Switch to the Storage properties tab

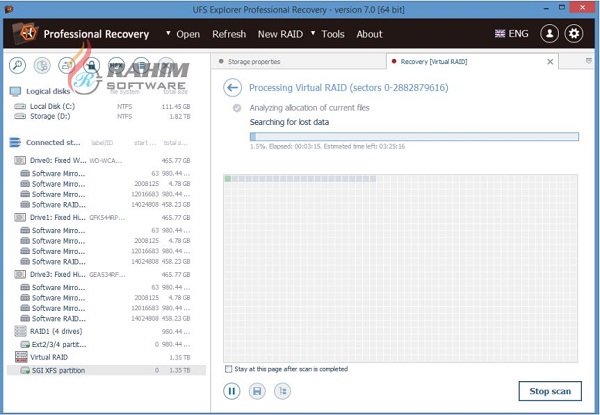click(x=298, y=62)
